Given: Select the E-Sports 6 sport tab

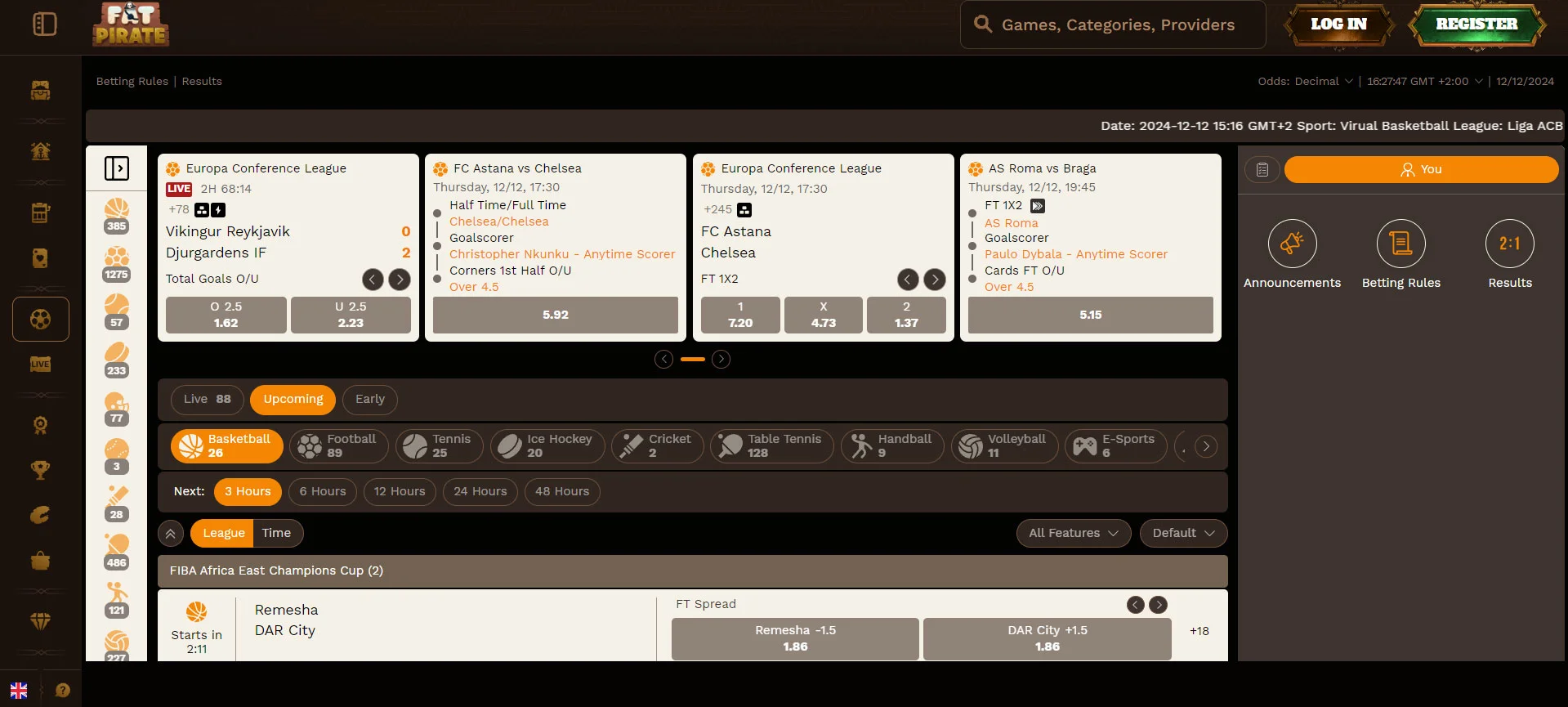Looking at the screenshot, I should click(x=1116, y=446).
